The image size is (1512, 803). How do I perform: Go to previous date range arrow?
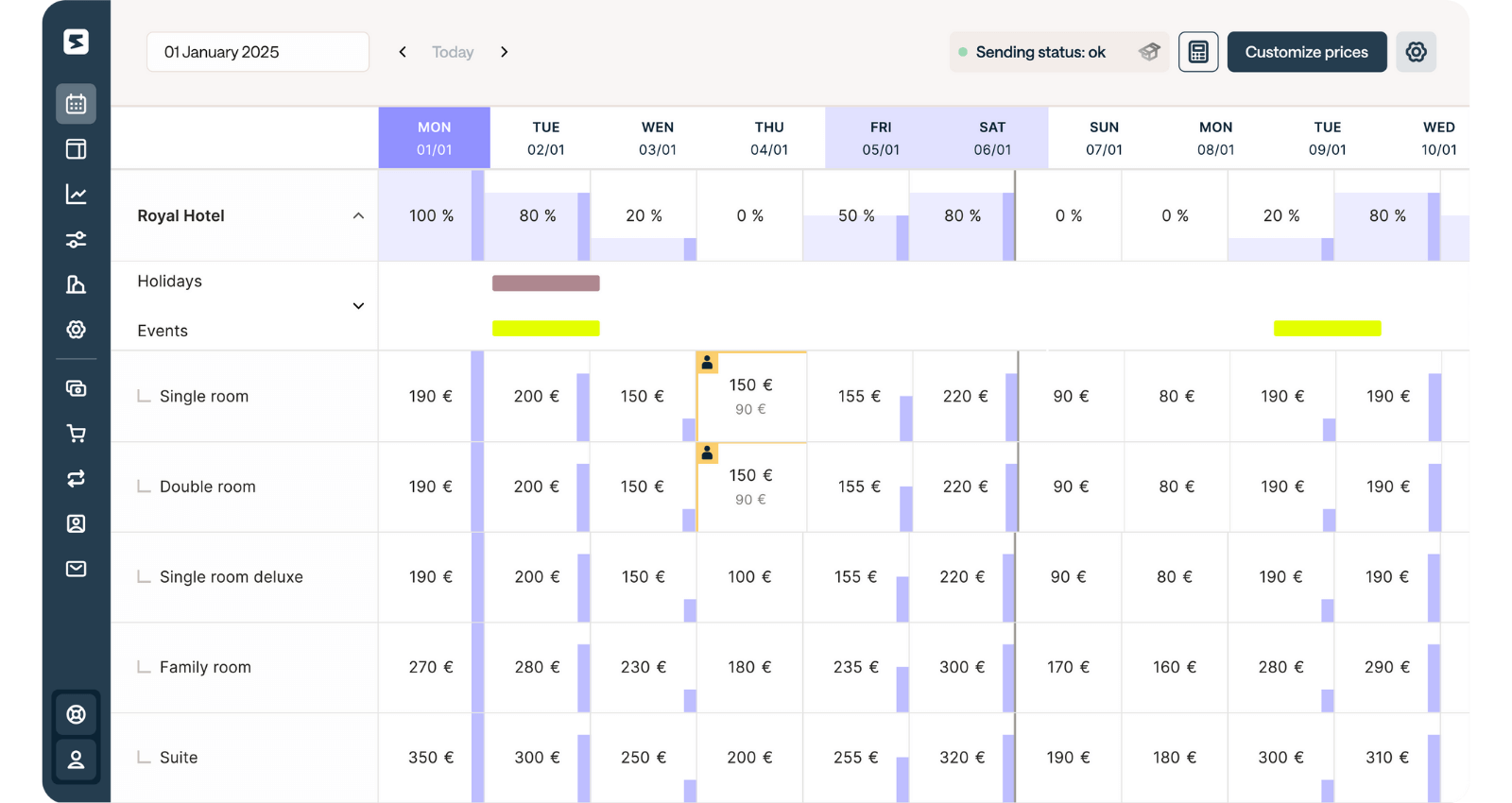[403, 52]
